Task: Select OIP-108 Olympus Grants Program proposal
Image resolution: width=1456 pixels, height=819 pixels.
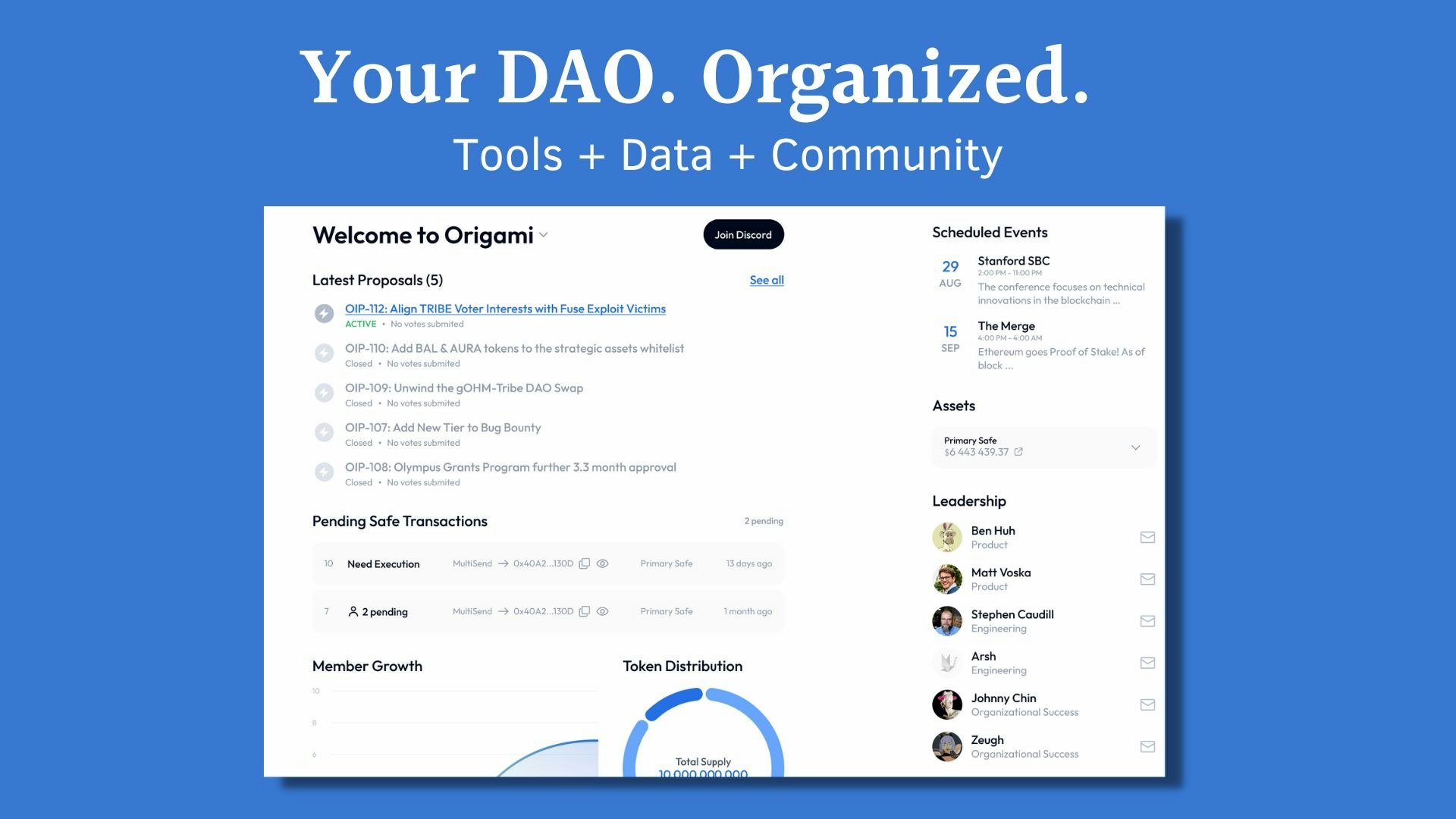Action: [x=510, y=467]
